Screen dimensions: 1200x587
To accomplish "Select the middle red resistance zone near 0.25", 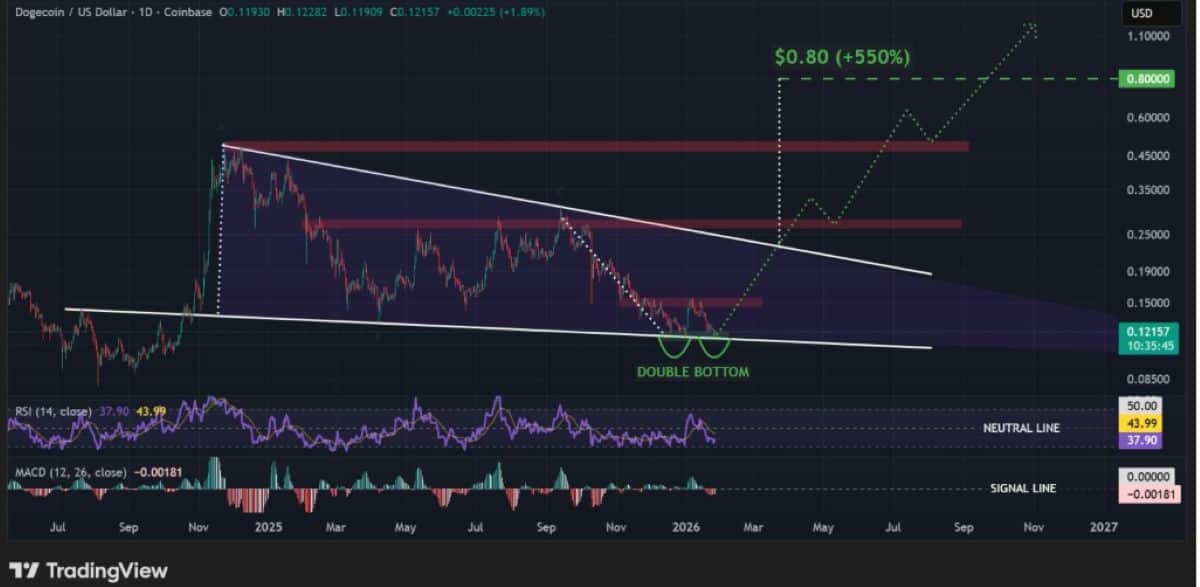I will [640, 223].
